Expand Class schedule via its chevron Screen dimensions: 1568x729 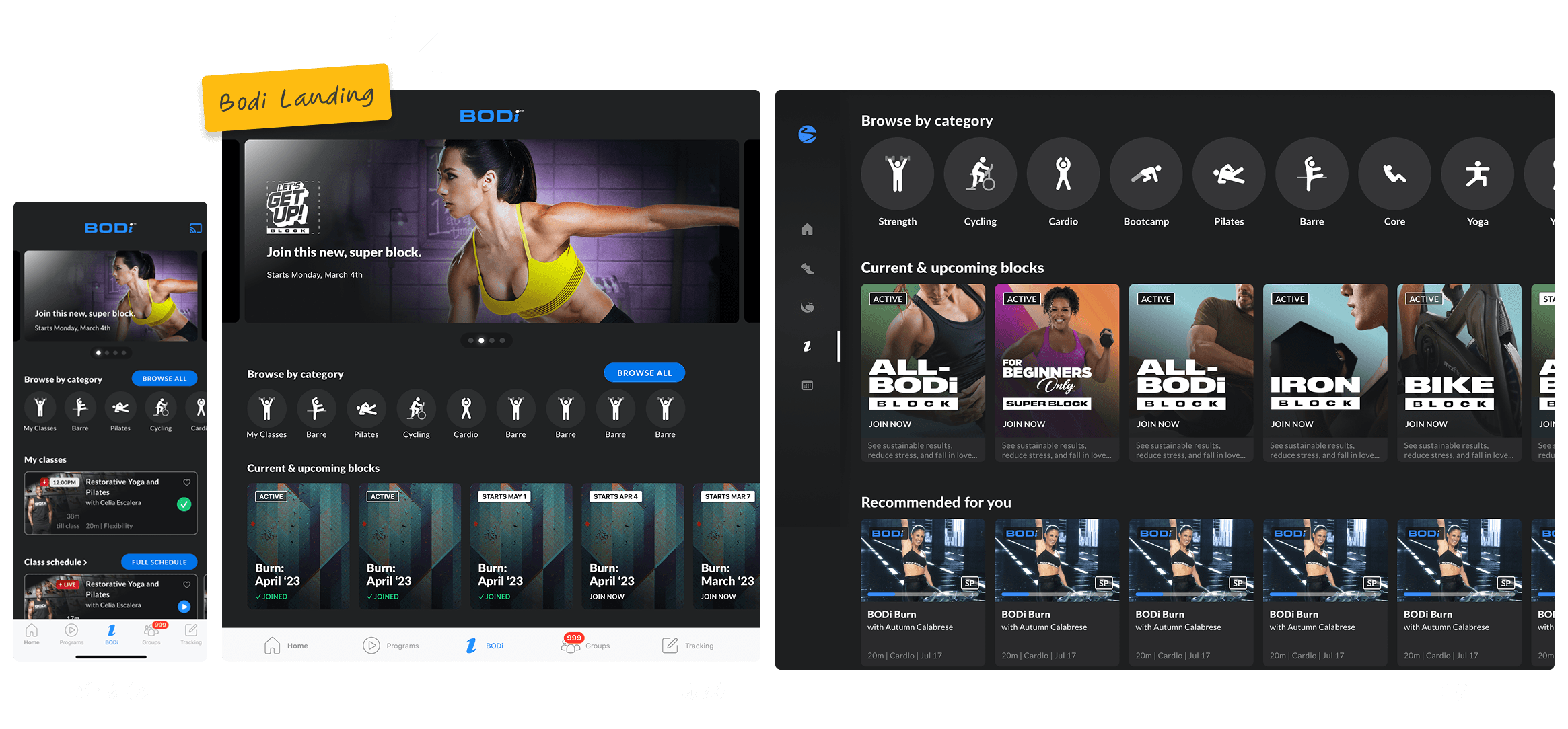tap(85, 562)
